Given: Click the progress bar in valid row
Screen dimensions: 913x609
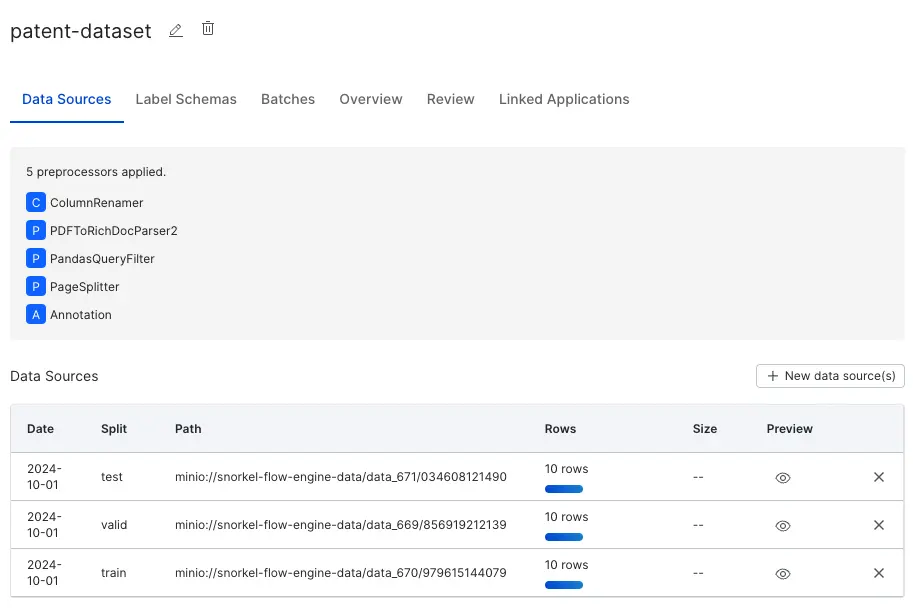Looking at the screenshot, I should (x=564, y=537).
